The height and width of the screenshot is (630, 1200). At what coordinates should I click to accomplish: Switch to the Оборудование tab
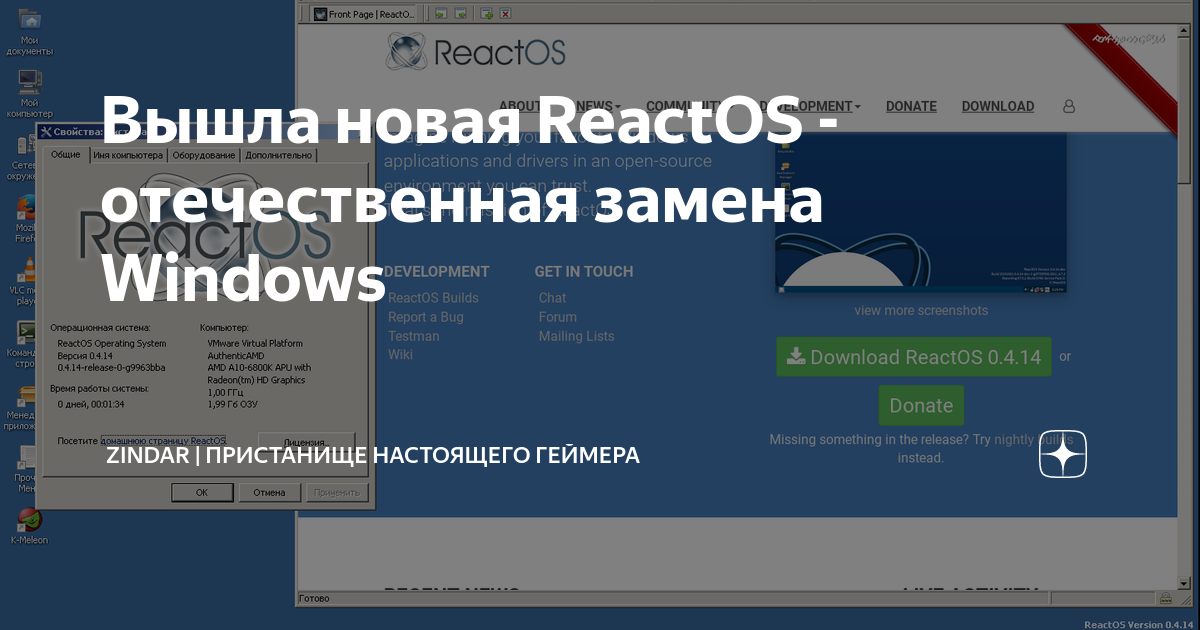pyautogui.click(x=204, y=155)
